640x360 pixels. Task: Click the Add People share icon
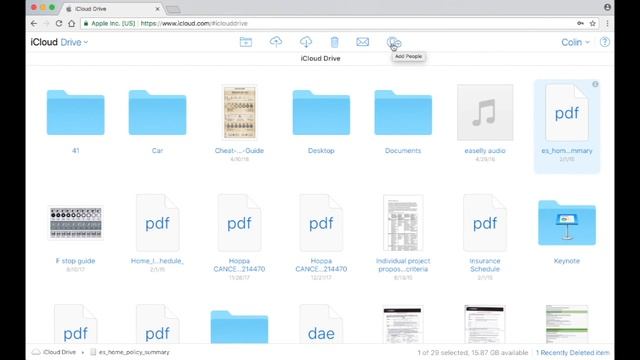tap(394, 42)
